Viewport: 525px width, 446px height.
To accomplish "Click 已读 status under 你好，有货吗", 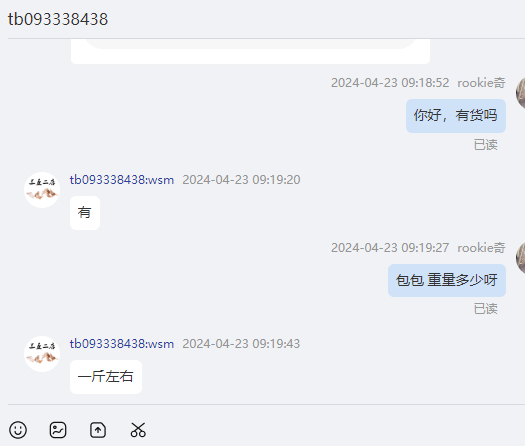I will 485,145.
